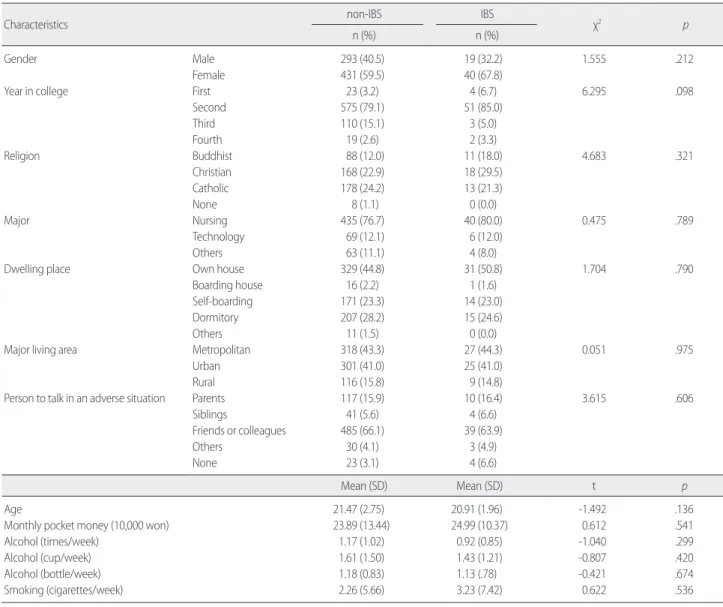Click the 'Self-boarding' category

[x=222, y=301]
